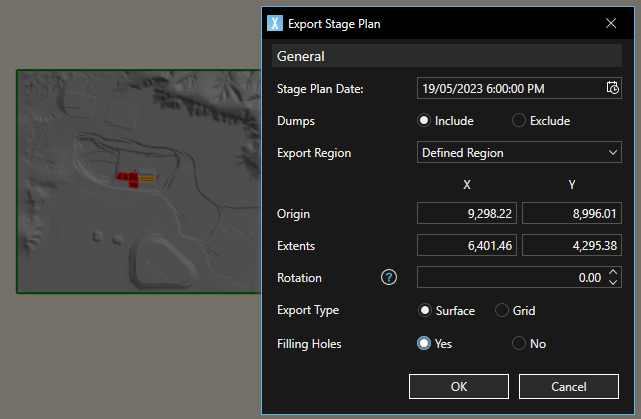Increase Rotation value with up arrow
This screenshot has height=419, width=641.
pyautogui.click(x=613, y=273)
